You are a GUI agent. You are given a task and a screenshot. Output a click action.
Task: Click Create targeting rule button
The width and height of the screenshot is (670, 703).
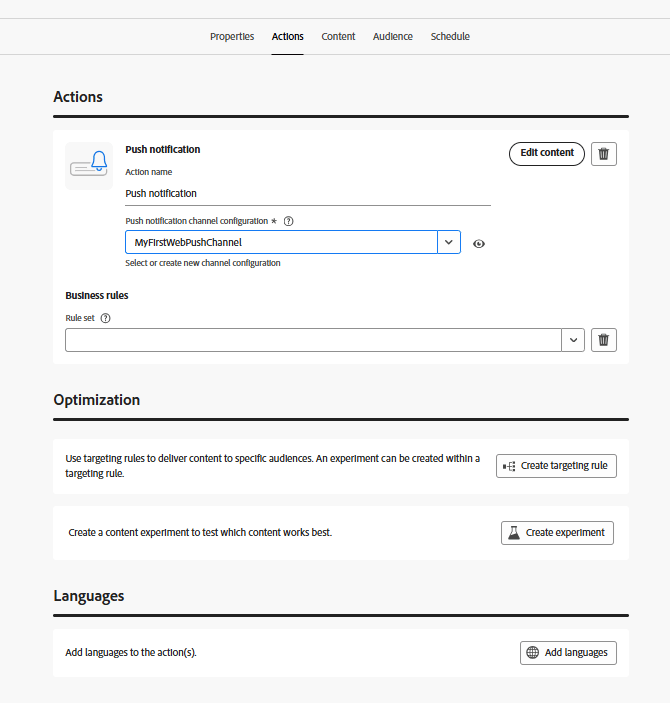coord(556,466)
